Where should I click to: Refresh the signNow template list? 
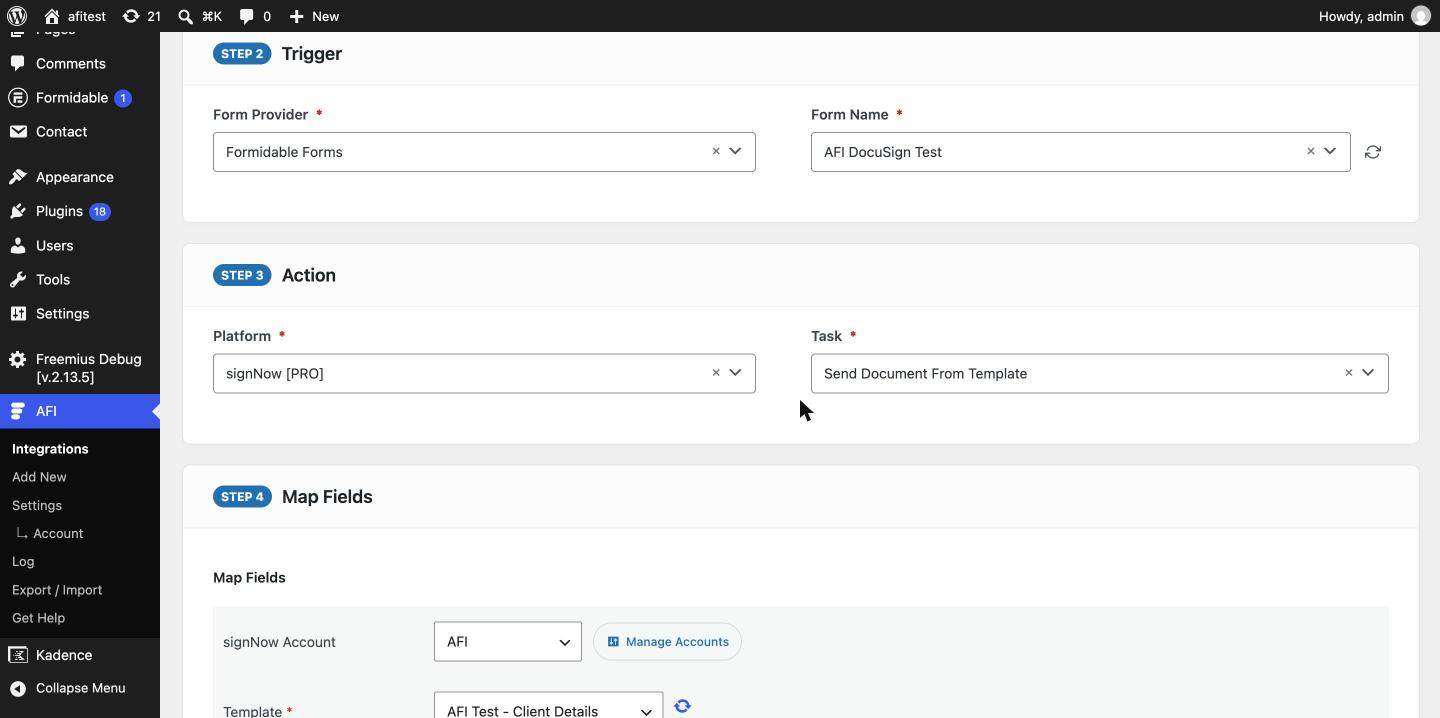(683, 706)
